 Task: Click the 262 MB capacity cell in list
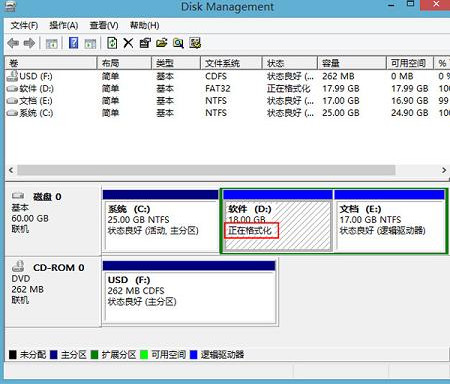click(x=338, y=76)
